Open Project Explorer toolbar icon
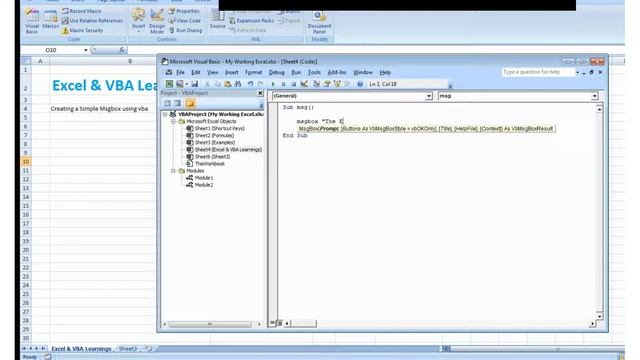 [x=316, y=84]
